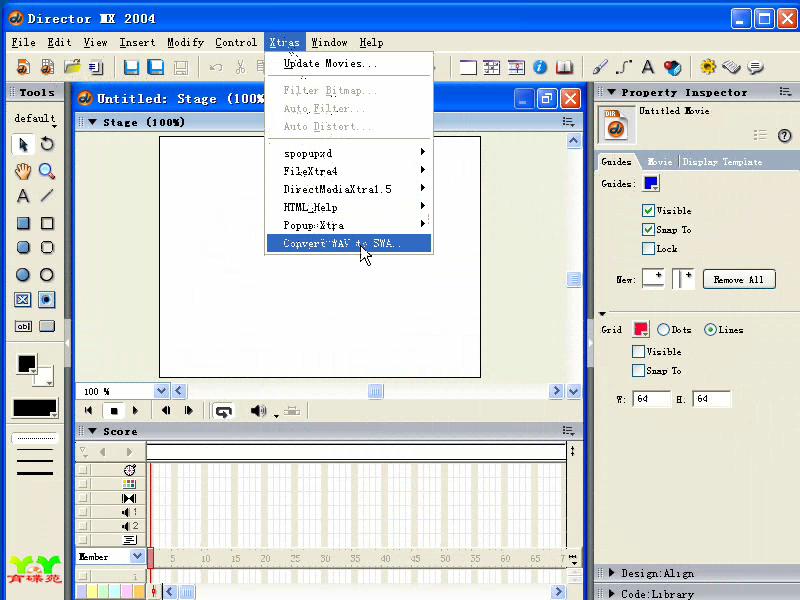Open the FileXtra4 submenu
Screen dimensions: 800x600
click(349, 171)
